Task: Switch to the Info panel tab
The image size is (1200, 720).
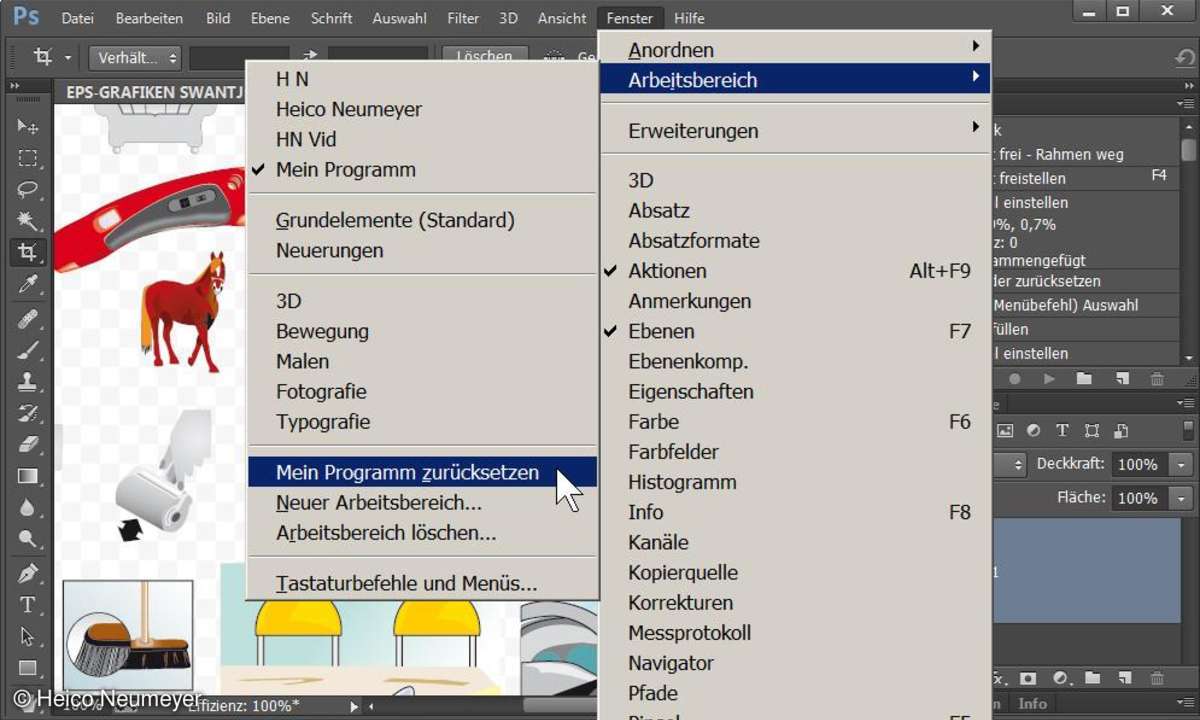Action: (x=1032, y=703)
